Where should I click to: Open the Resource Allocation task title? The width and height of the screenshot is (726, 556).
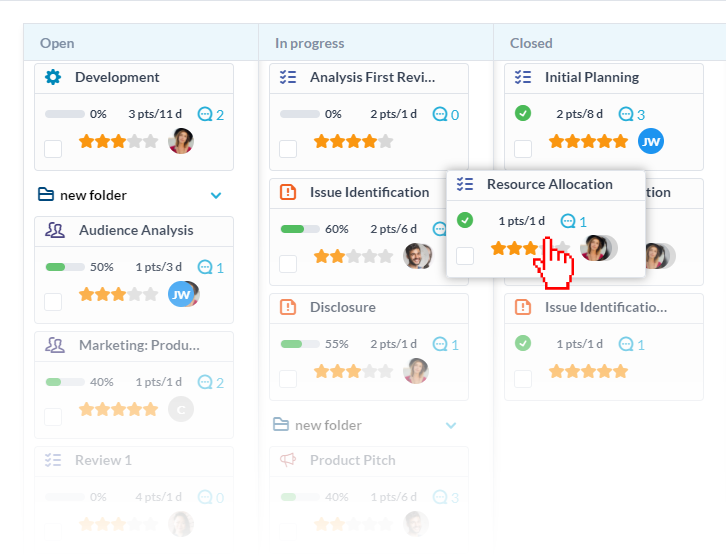pos(549,184)
